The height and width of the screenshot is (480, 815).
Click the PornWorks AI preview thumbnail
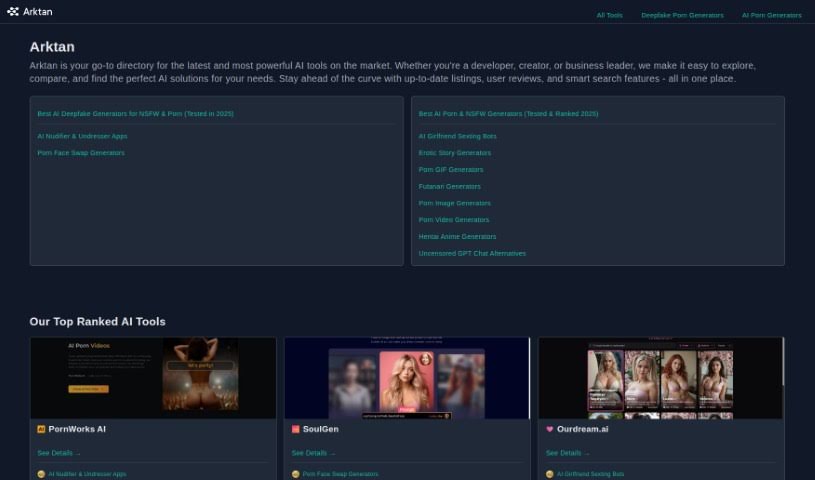(153, 377)
